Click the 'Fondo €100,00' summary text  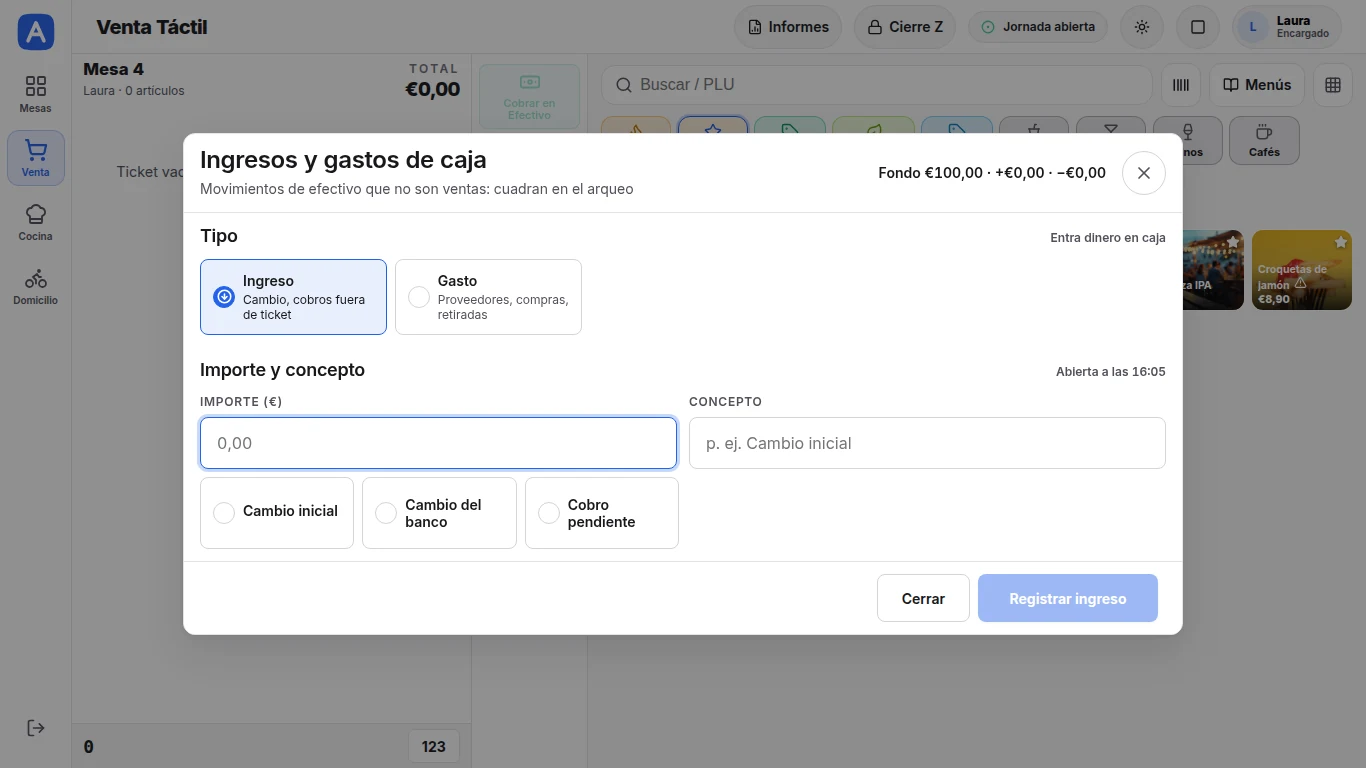(930, 173)
